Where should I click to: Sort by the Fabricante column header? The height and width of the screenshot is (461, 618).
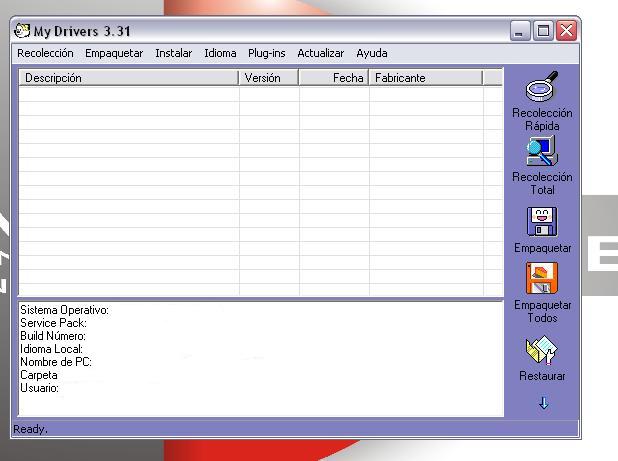pyautogui.click(x=425, y=78)
